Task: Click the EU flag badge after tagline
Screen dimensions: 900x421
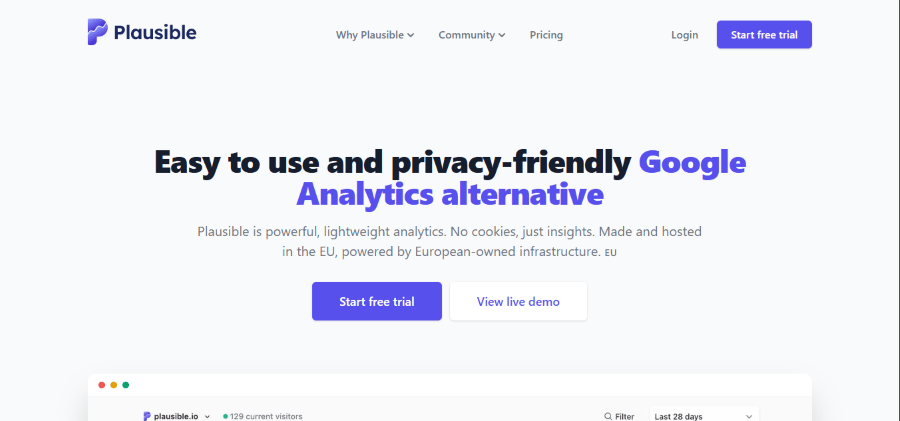Action: pyautogui.click(x=611, y=253)
